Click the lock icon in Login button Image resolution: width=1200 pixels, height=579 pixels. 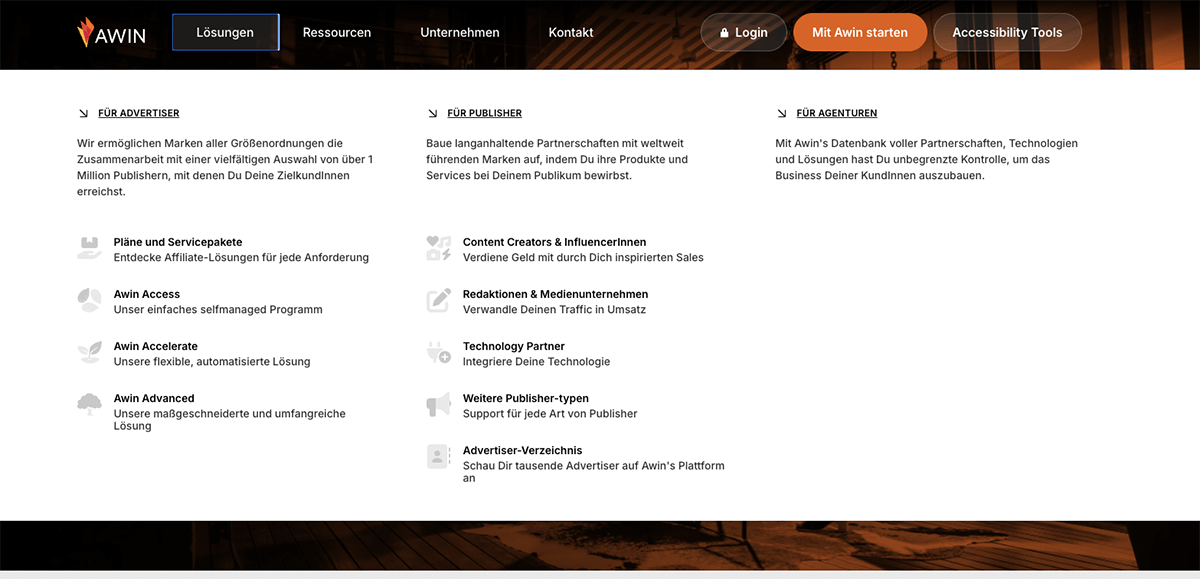click(724, 33)
